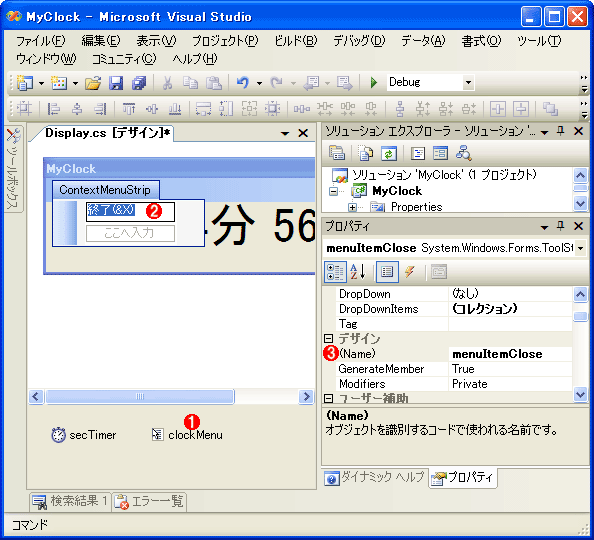This screenshot has width=594, height=540.
Task: Click the designer scroll right arrow
Action: 306,396
